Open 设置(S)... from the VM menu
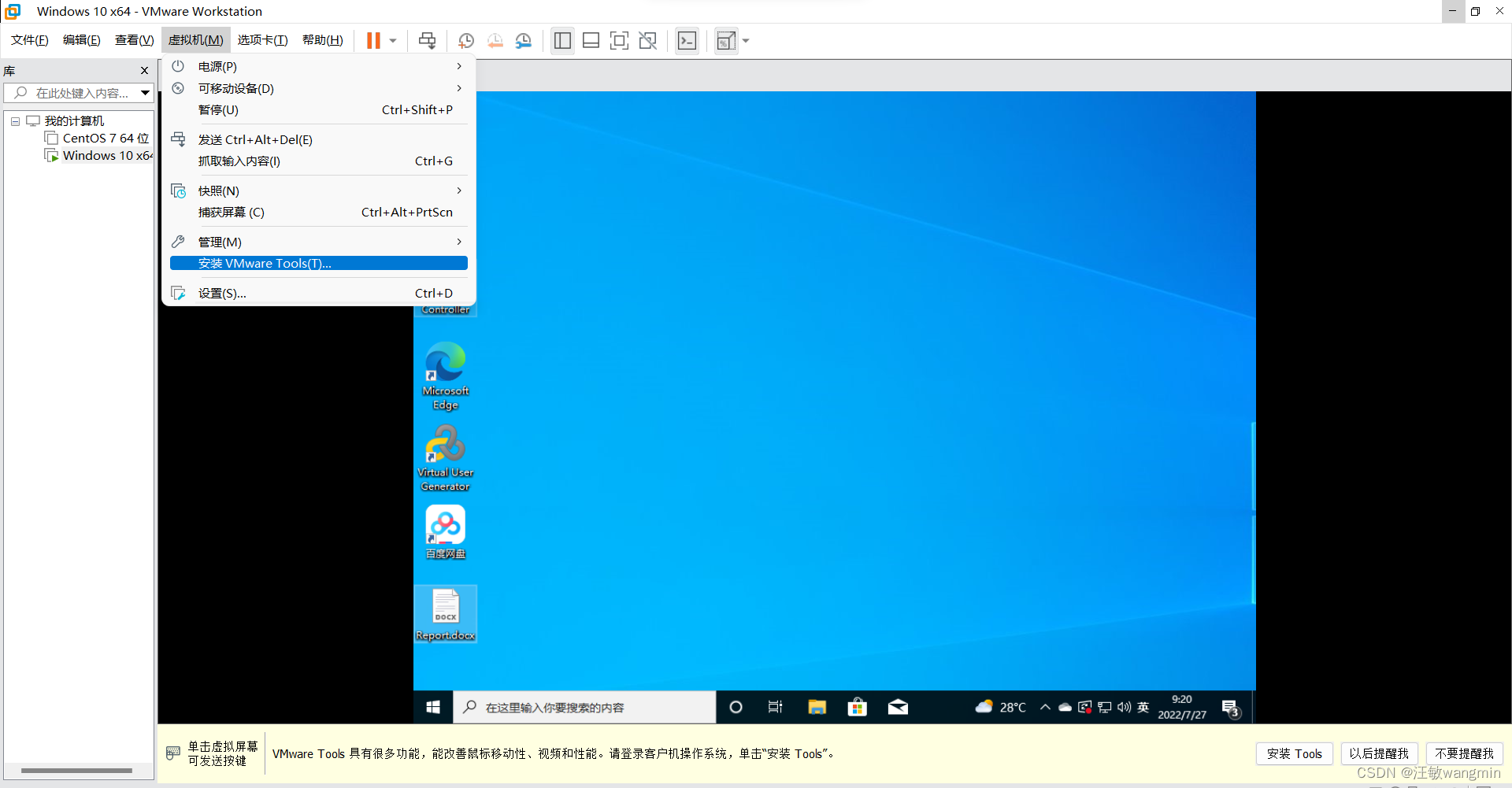 318,294
